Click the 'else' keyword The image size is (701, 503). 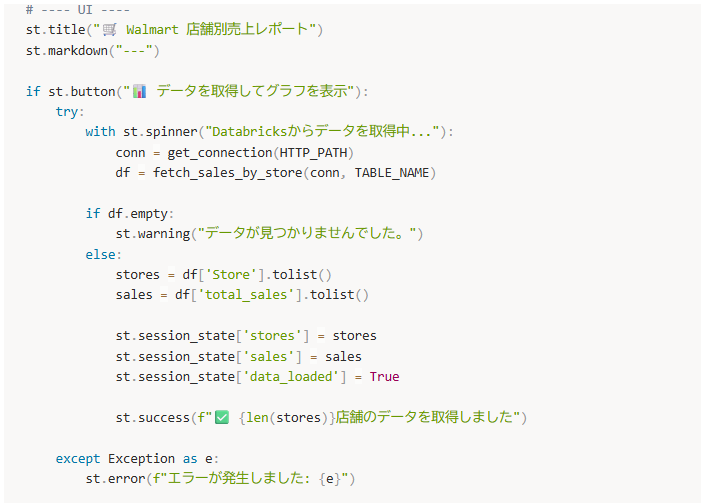(x=100, y=255)
